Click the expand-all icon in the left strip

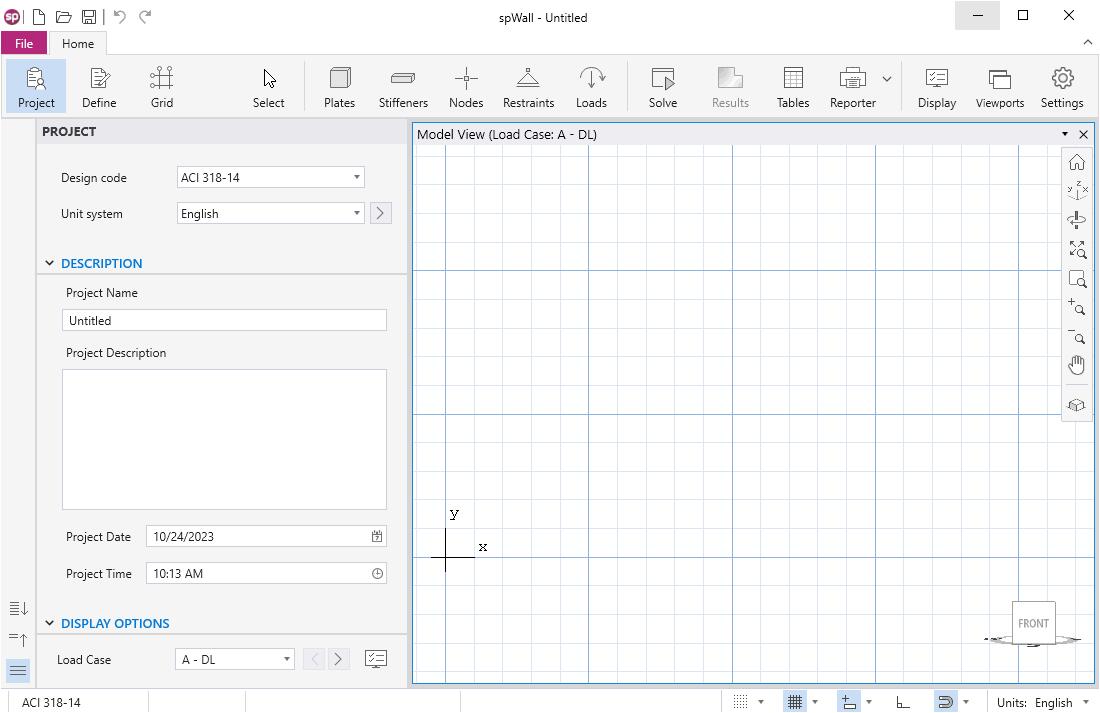(18, 608)
